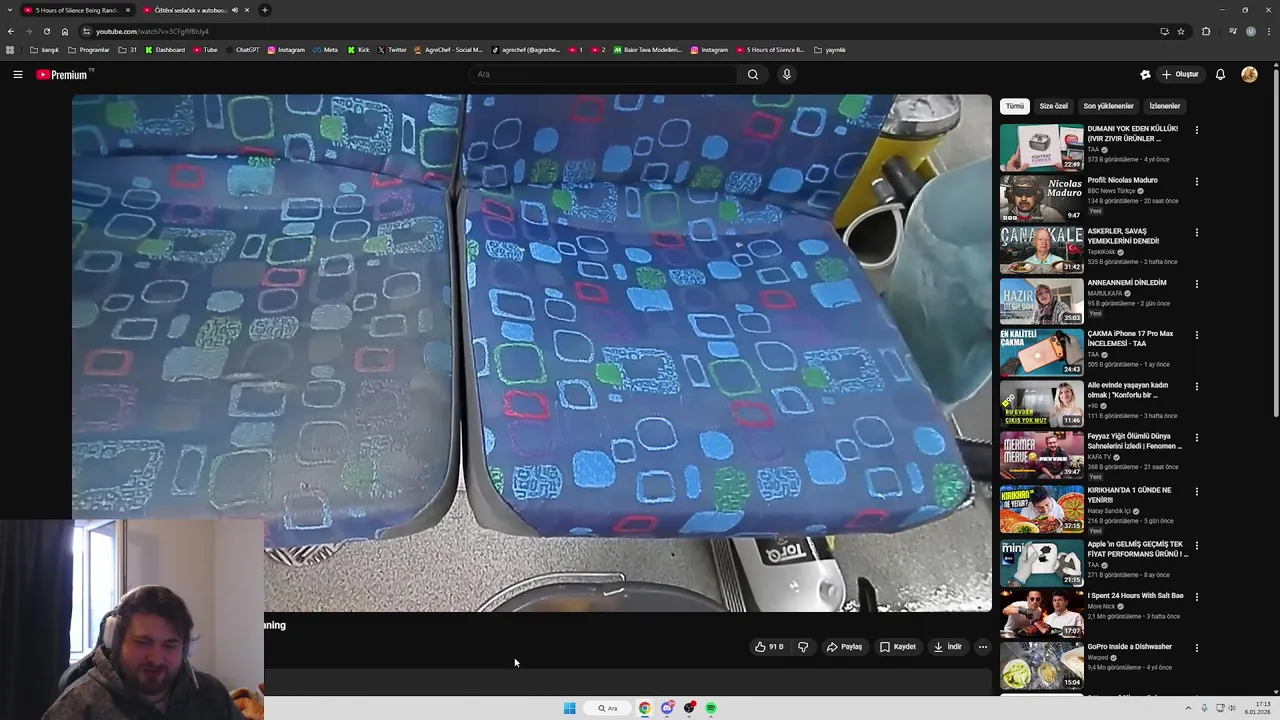The image size is (1280, 720).
Task: Dislike the video with thumbs down
Action: pos(803,647)
